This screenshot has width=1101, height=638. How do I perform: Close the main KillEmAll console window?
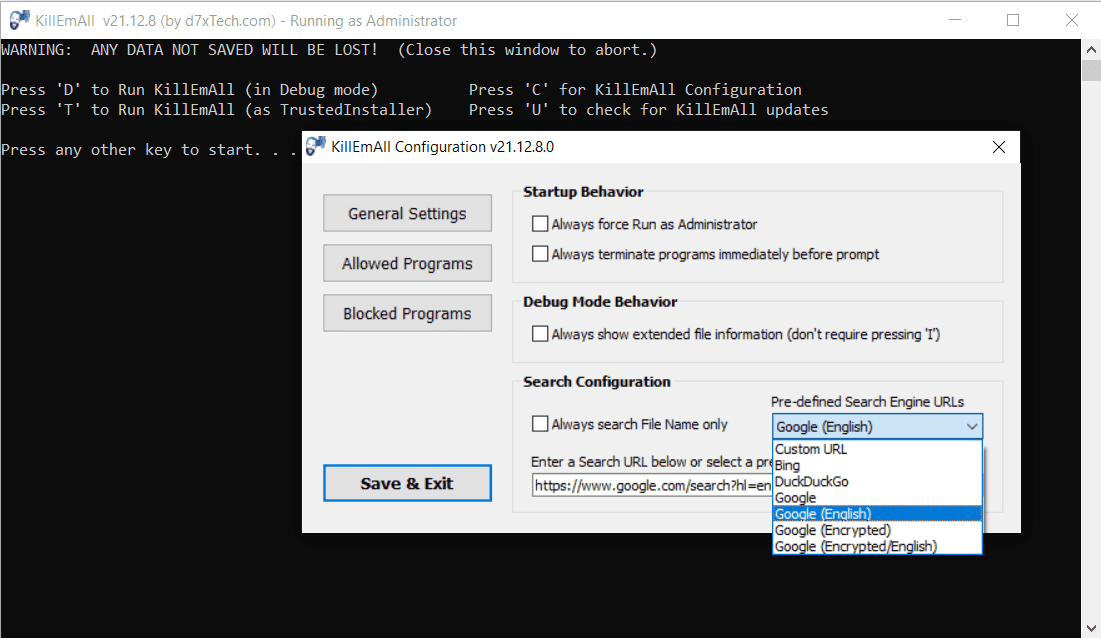[x=1072, y=20]
